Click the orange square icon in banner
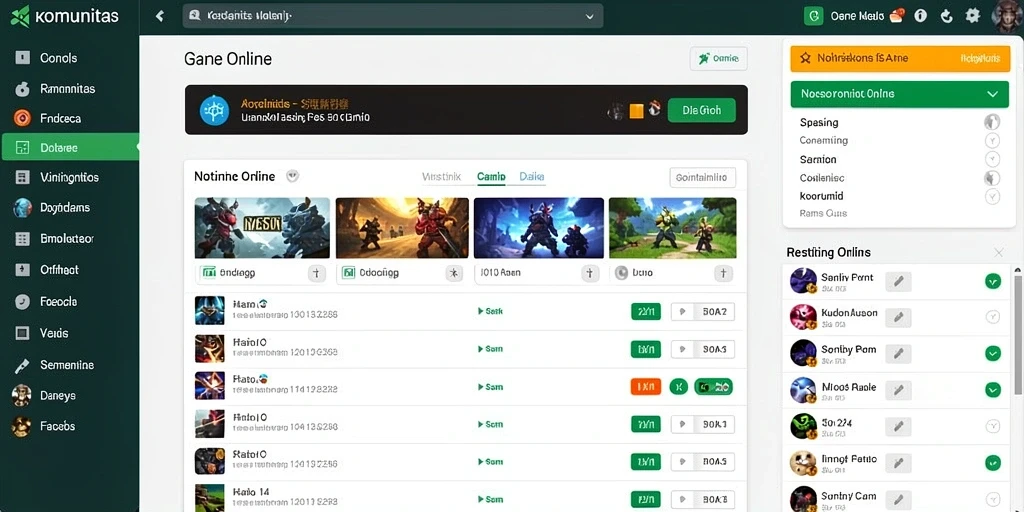 [x=636, y=110]
